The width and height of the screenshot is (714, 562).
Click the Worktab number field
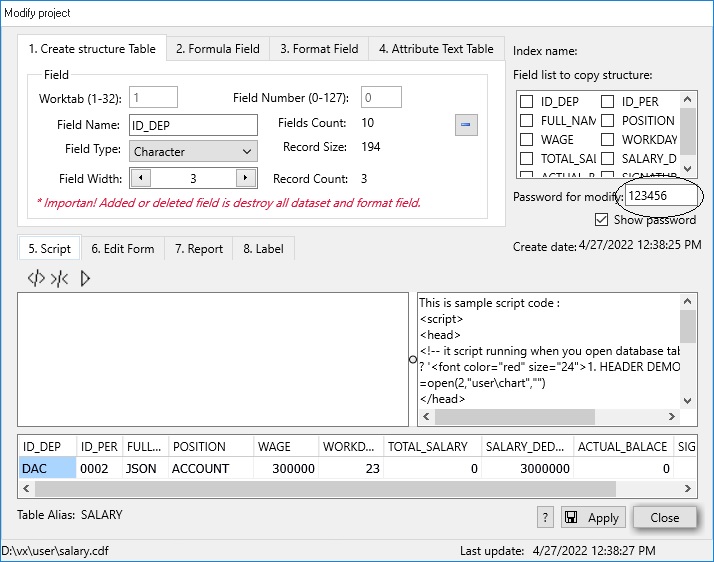point(153,97)
